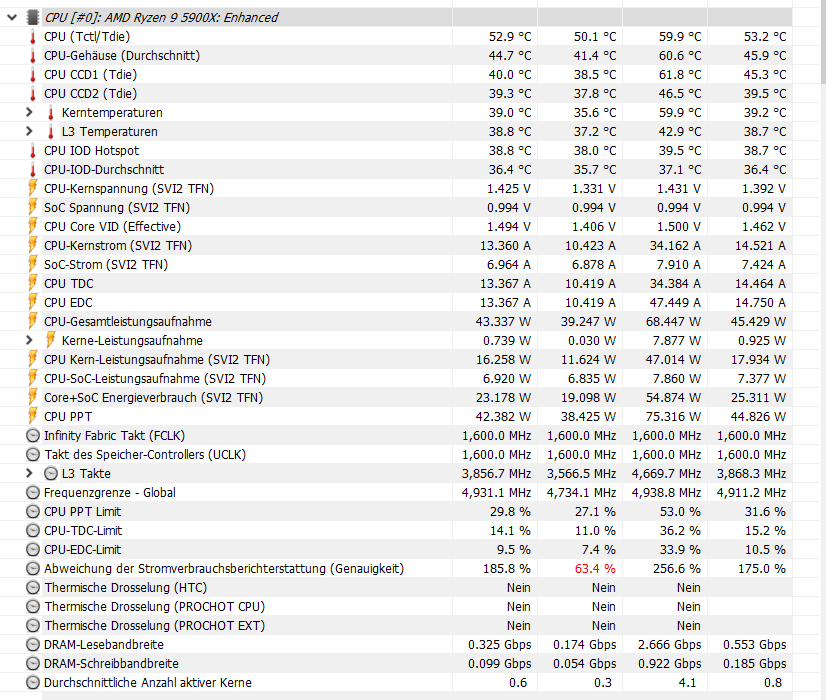Select the SoC Spannung (SVI2 TFN) label
Image resolution: width=826 pixels, height=700 pixels.
pos(116,208)
